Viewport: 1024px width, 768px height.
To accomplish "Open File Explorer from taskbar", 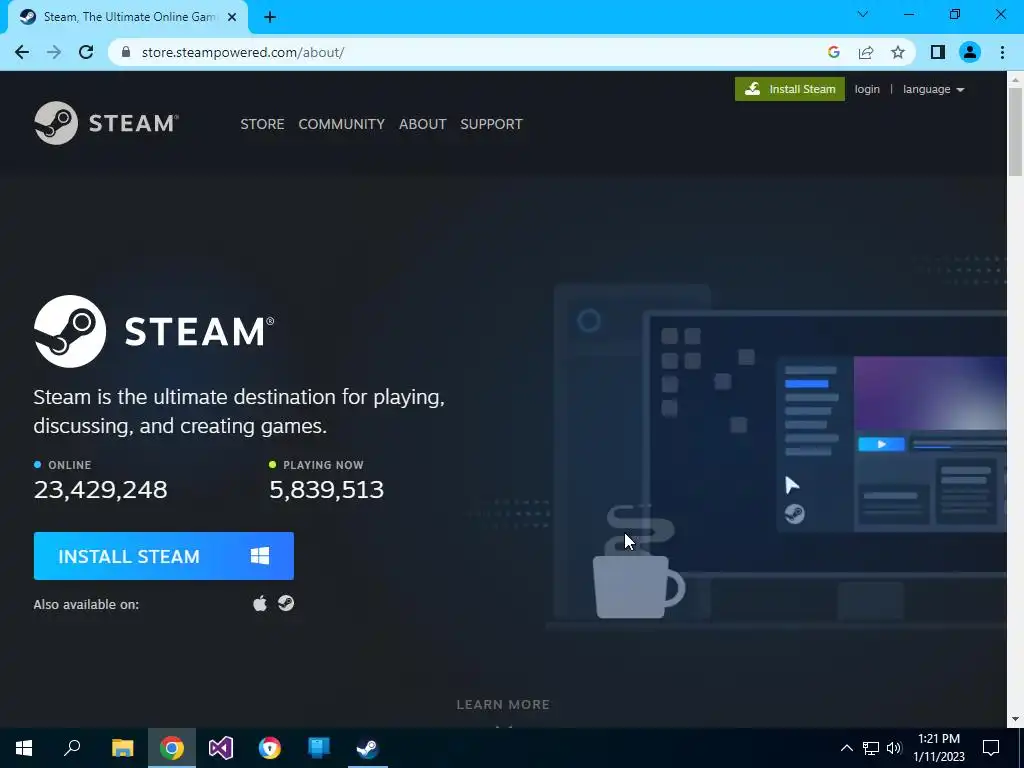I will (122, 748).
